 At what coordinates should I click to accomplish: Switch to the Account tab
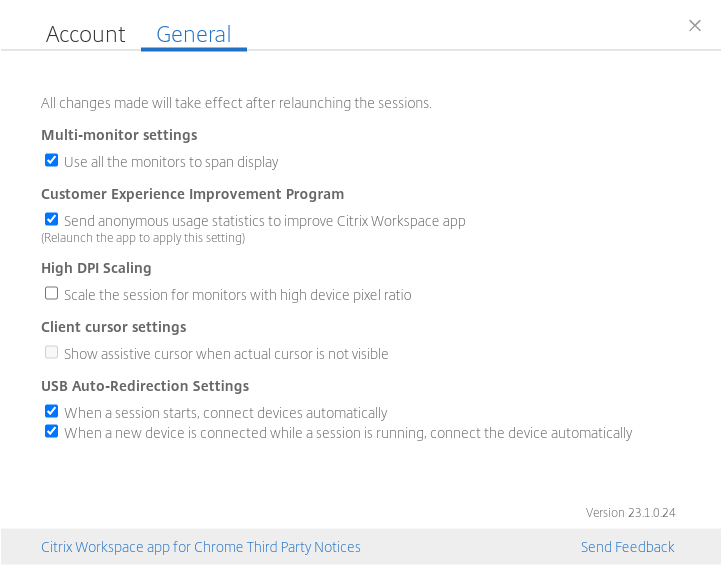(x=86, y=34)
